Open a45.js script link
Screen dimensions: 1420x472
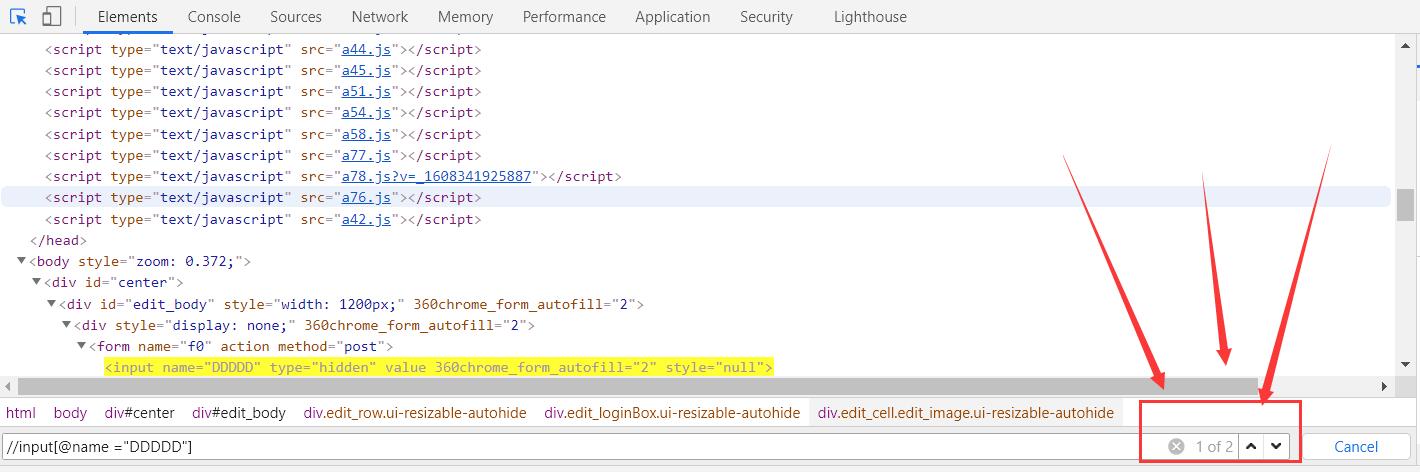(366, 70)
